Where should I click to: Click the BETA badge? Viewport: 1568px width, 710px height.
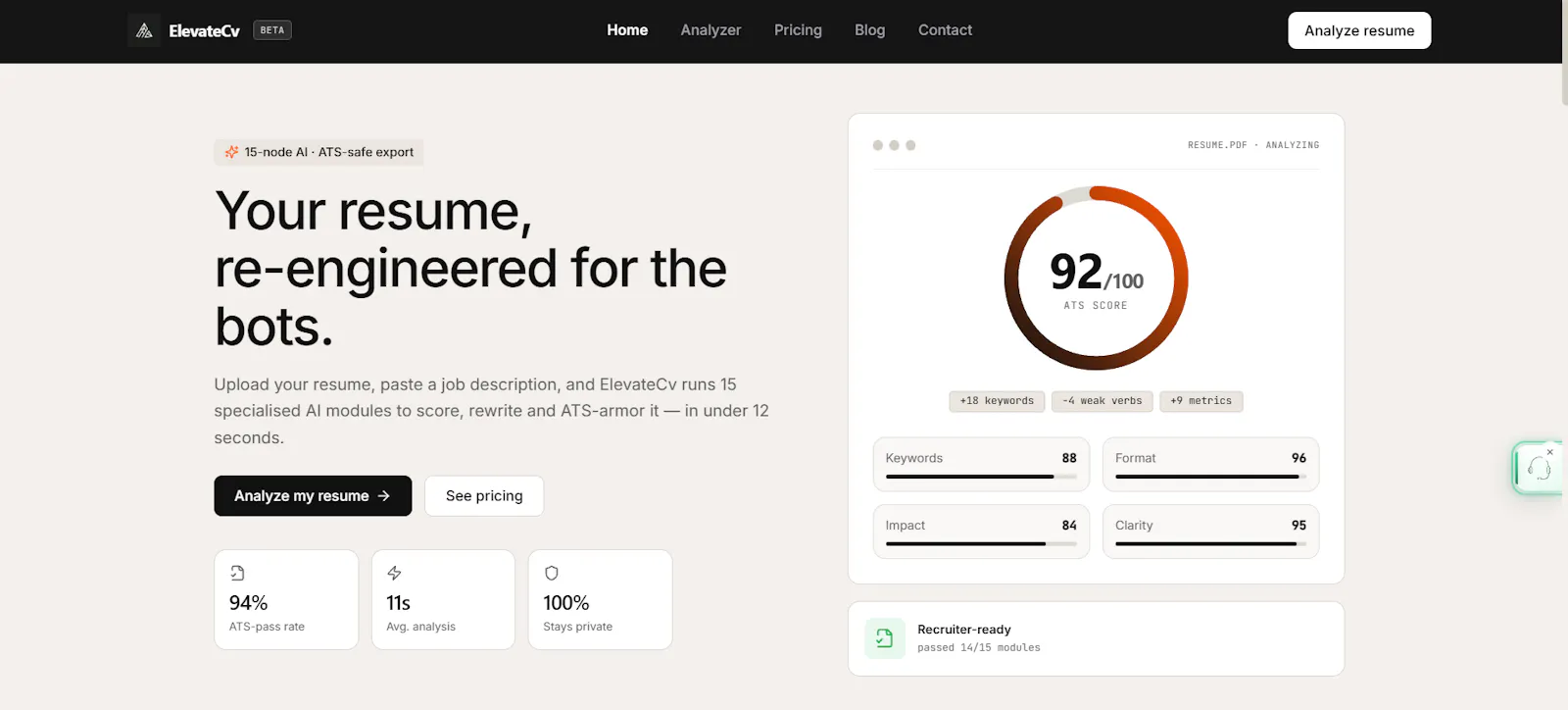click(272, 30)
